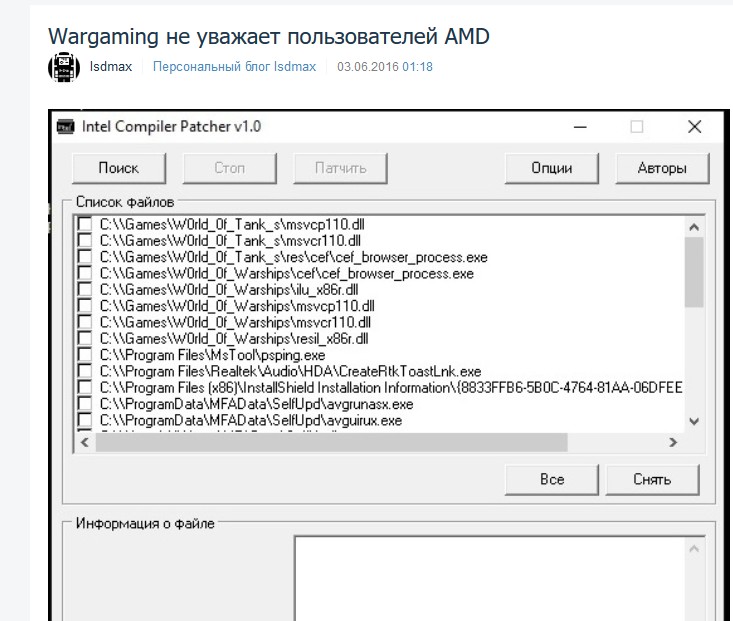The image size is (733, 621).
Task: Click the Патчить button
Action: point(340,168)
